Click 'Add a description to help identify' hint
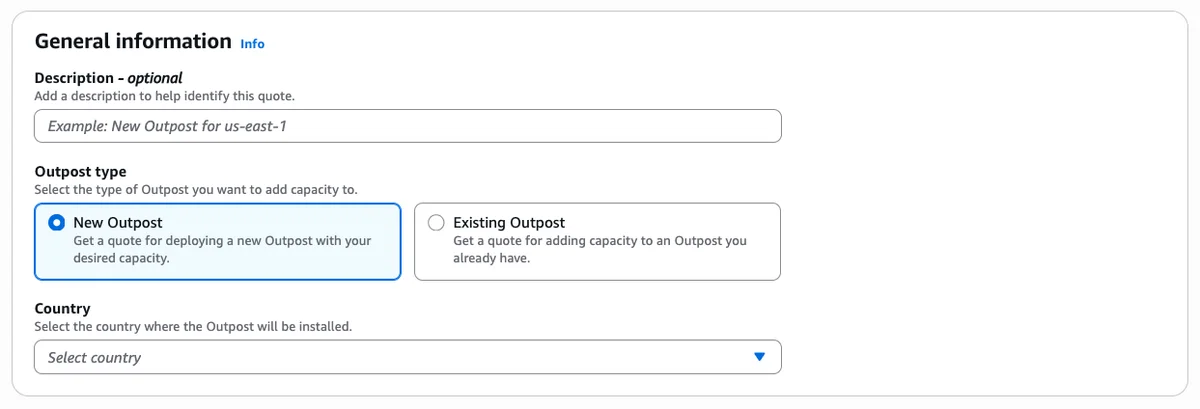 pos(164,96)
